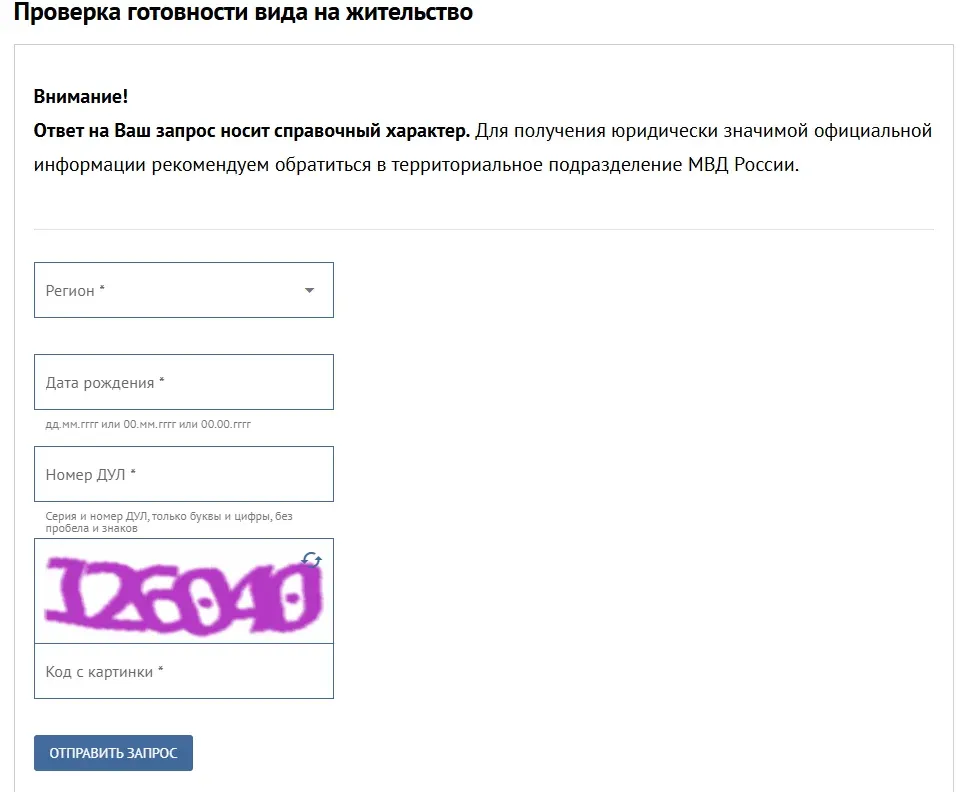The width and height of the screenshot is (977, 792).
Task: Click the Серия и номер ДУЛ hint text
Action: (168, 522)
